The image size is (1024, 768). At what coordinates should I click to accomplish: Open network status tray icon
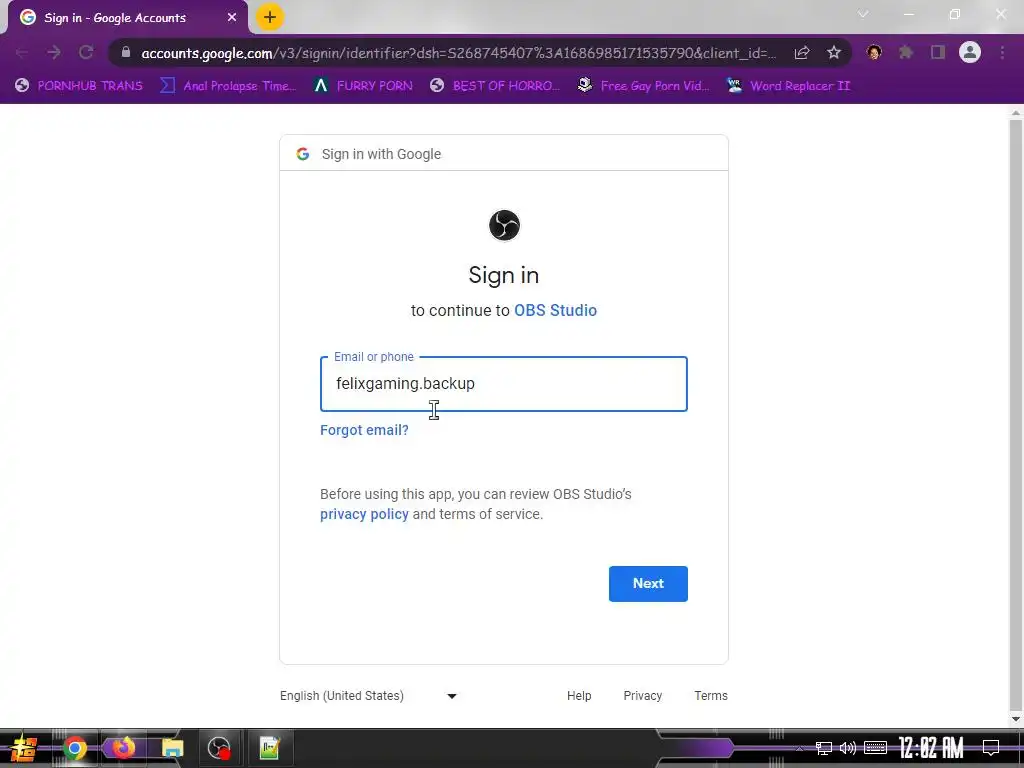(824, 748)
